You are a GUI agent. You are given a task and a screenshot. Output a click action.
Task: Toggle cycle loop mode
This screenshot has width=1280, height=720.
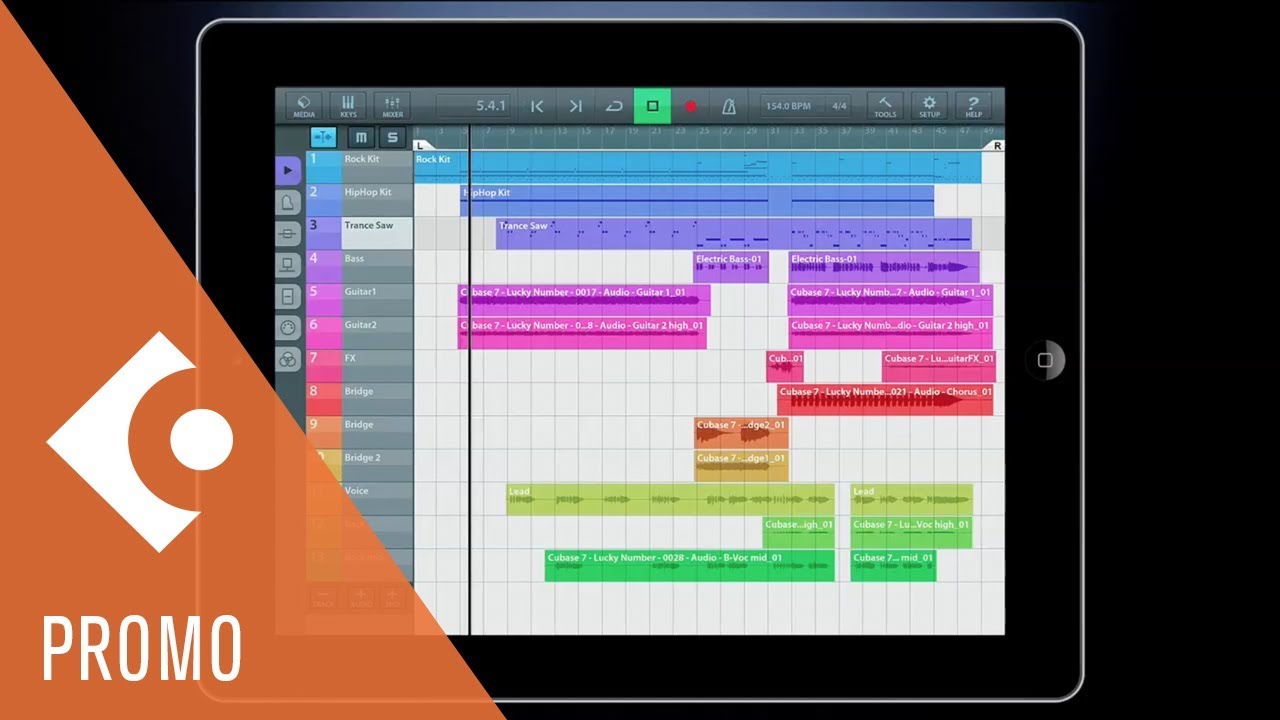click(613, 106)
